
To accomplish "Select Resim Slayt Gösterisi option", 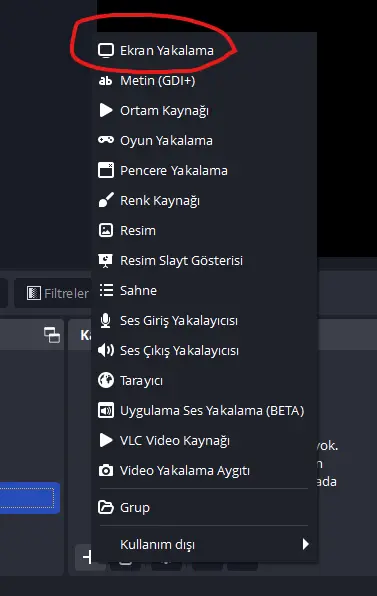I will coord(204,260).
